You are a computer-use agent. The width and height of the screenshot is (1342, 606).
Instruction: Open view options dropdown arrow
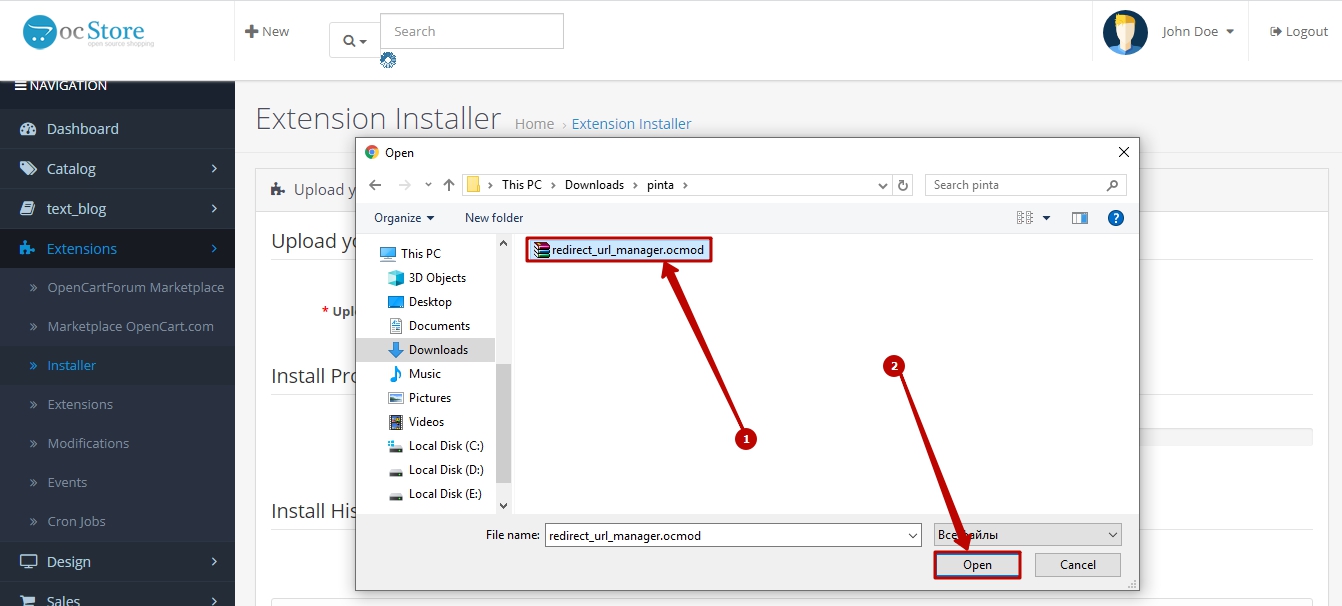coord(1046,217)
